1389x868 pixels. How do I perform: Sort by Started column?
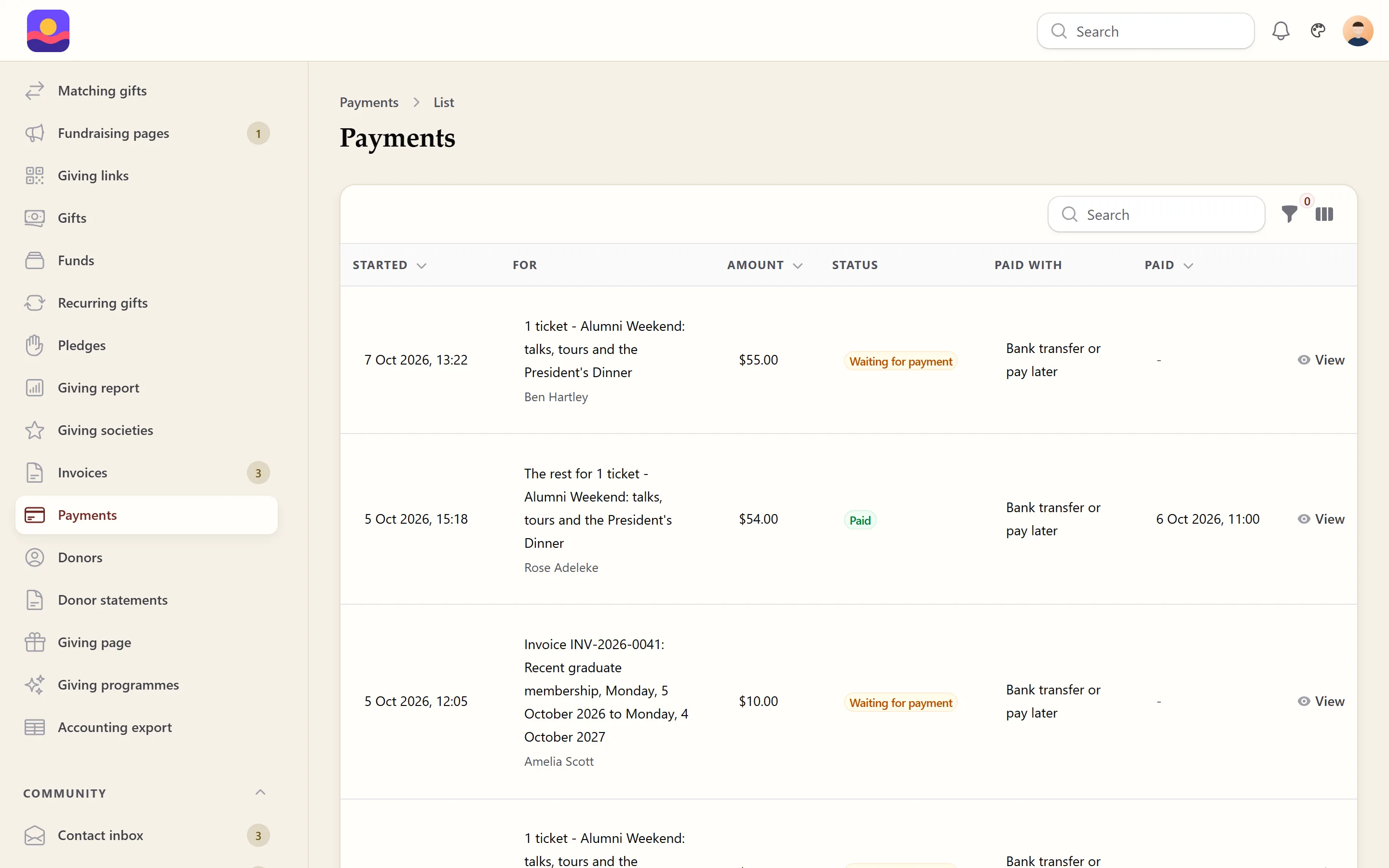[x=389, y=265]
